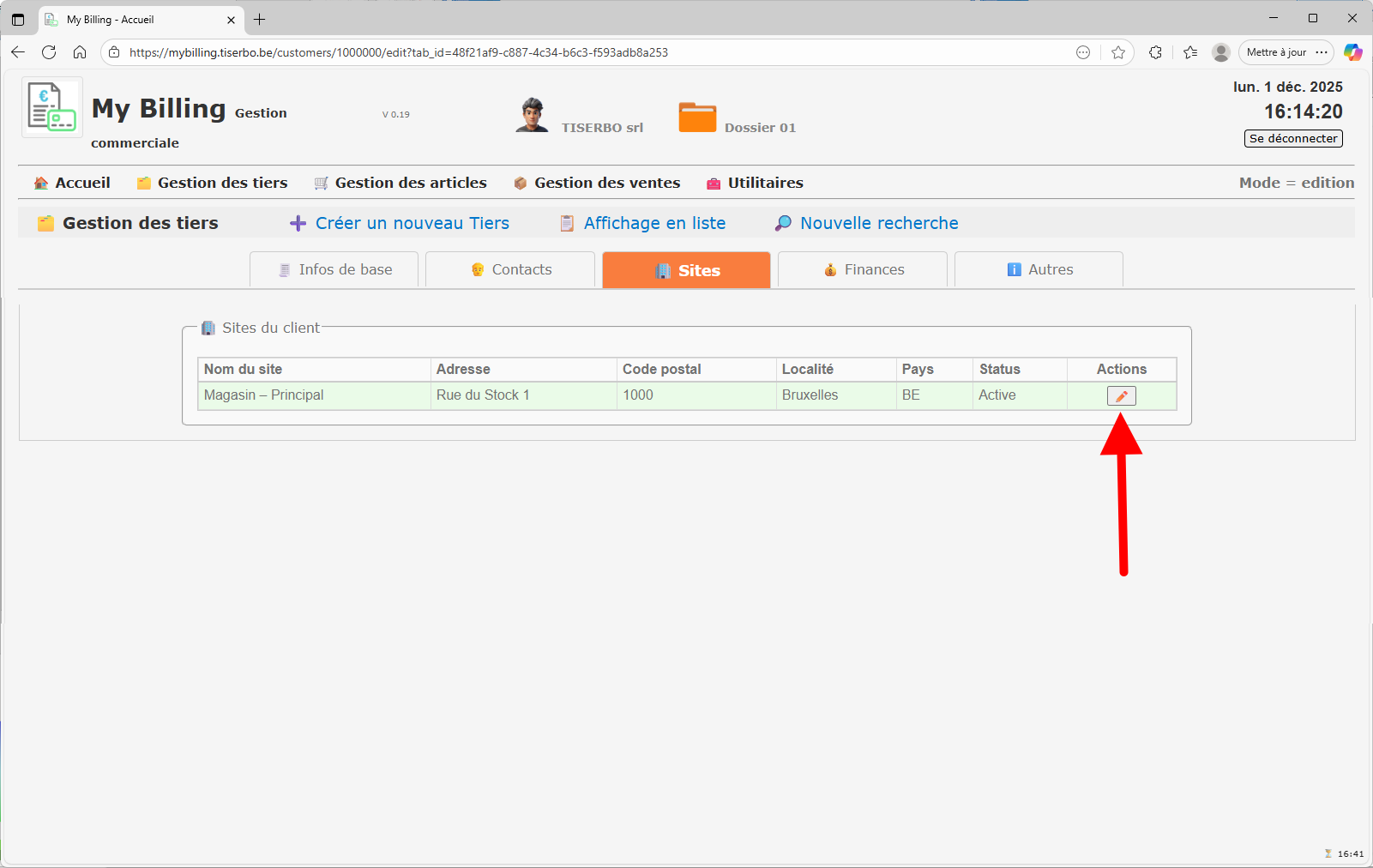Go back using browser back arrow
The width and height of the screenshot is (1373, 868).
(x=18, y=52)
